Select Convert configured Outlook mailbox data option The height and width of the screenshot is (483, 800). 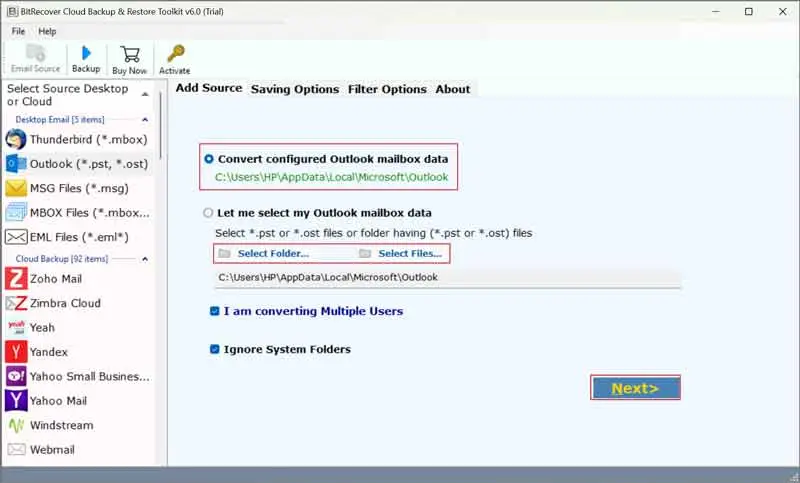pyautogui.click(x=209, y=159)
